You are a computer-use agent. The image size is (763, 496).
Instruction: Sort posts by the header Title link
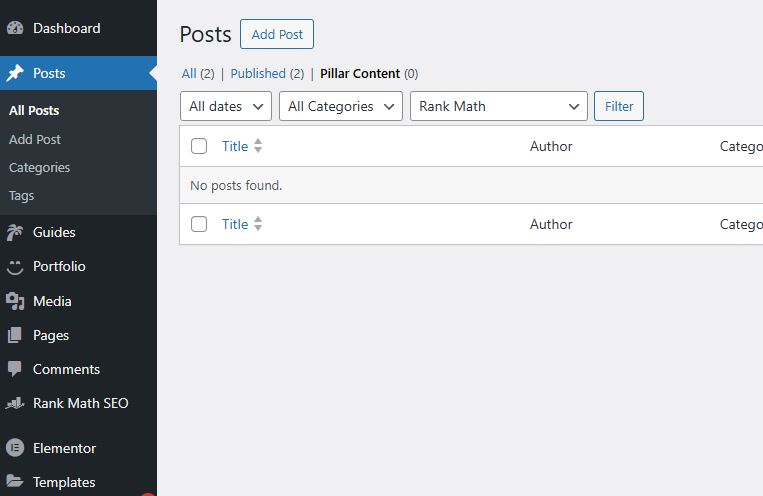(x=235, y=146)
